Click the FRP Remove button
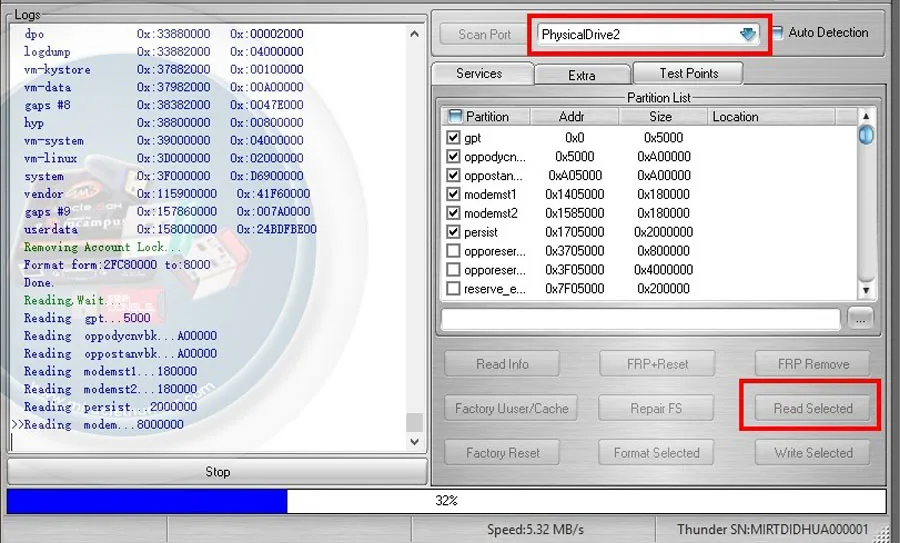The image size is (900, 543). pyautogui.click(x=813, y=364)
